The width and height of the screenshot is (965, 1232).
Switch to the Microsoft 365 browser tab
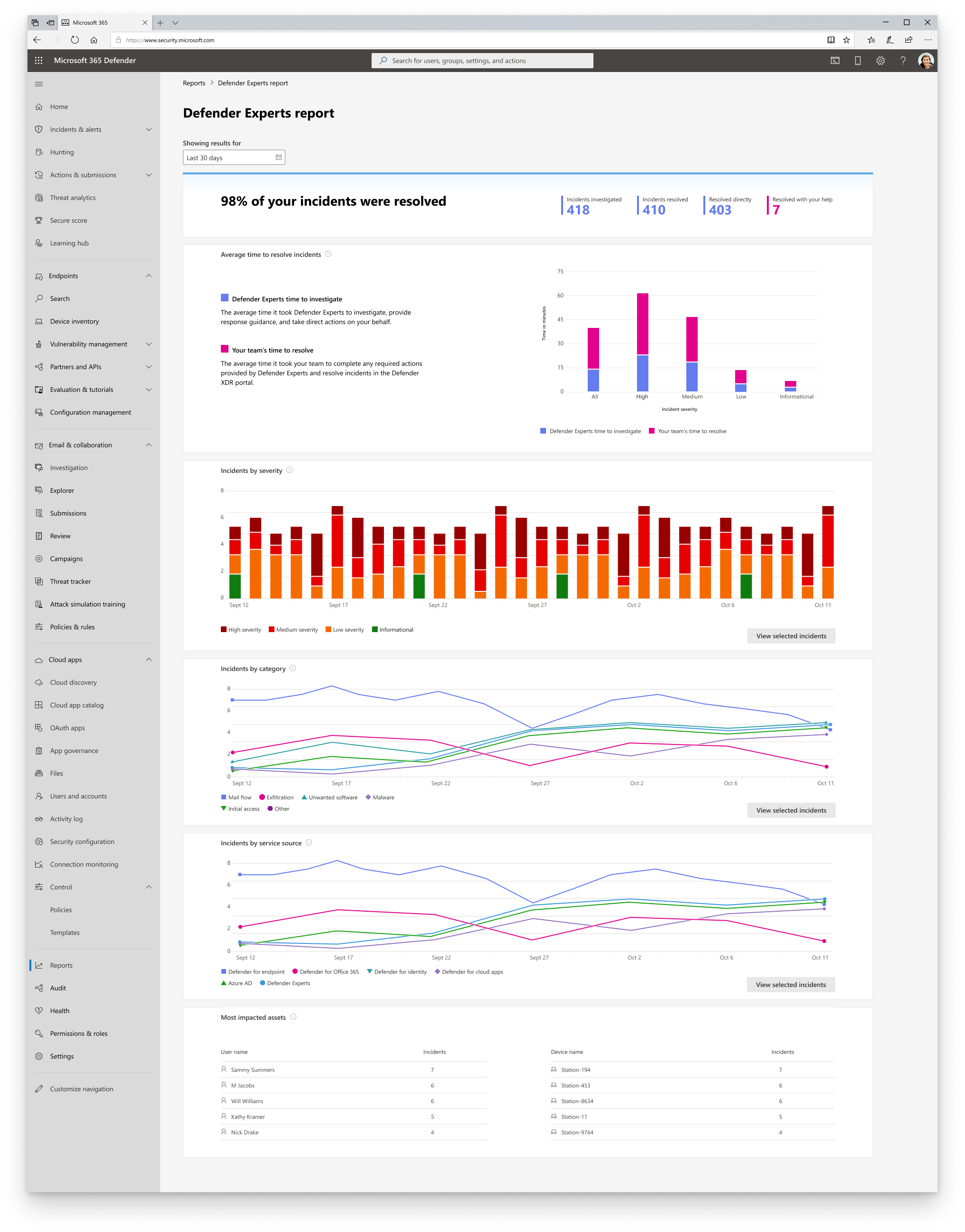click(105, 23)
